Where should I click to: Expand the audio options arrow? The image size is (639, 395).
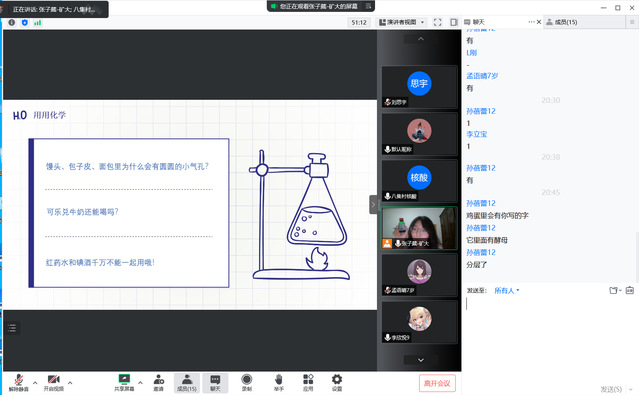[35, 382]
